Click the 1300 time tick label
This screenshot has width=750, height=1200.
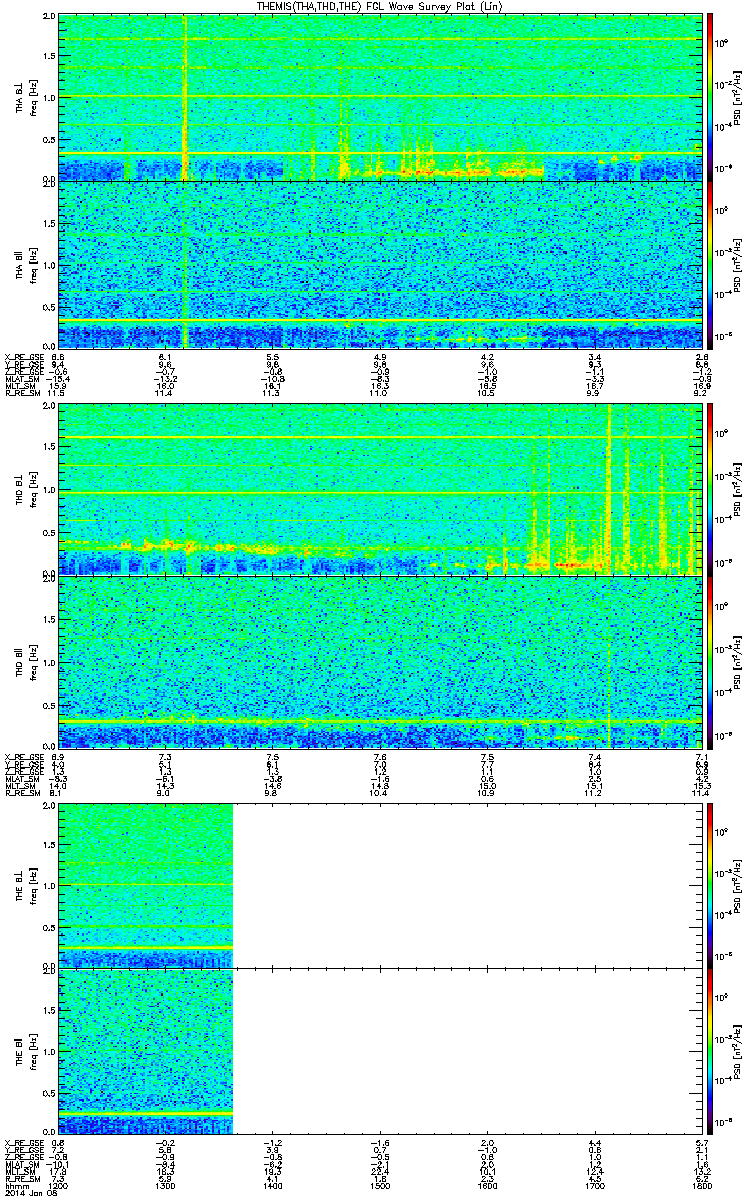click(165, 1185)
